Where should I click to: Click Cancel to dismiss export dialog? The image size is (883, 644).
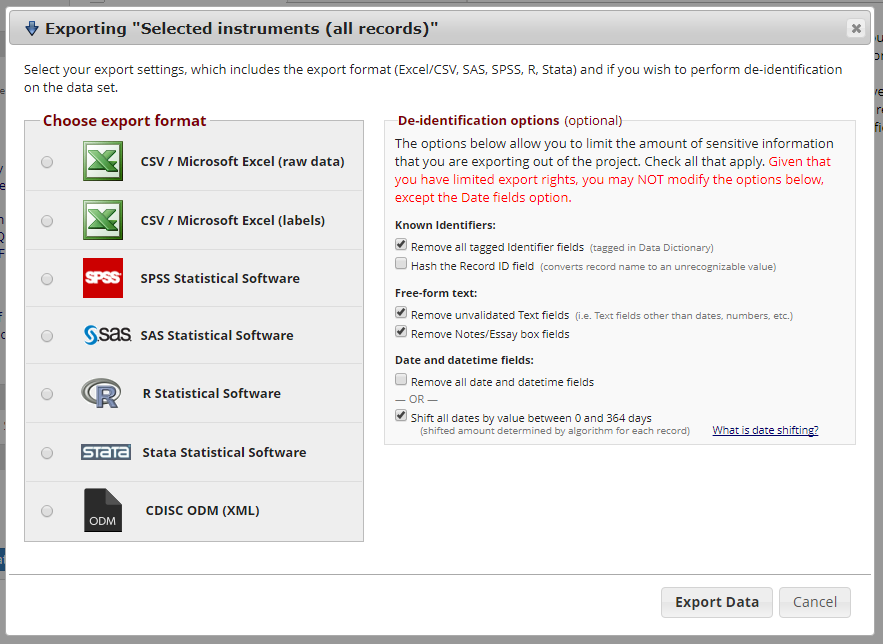(x=814, y=602)
